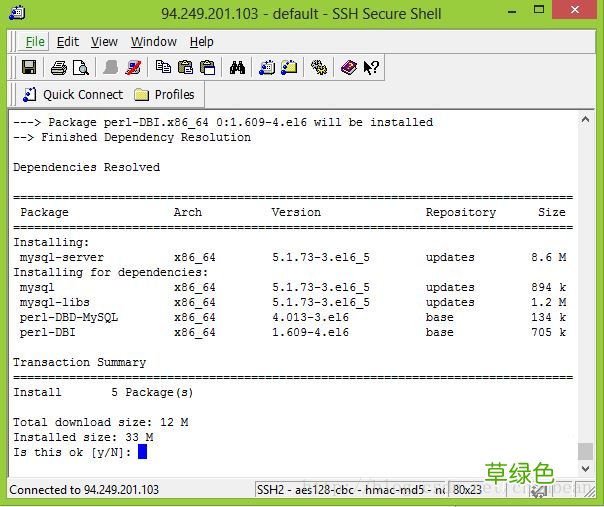Screen dimensions: 604x507
Task: Click the 'Version' column header
Action: pyautogui.click(x=296, y=212)
